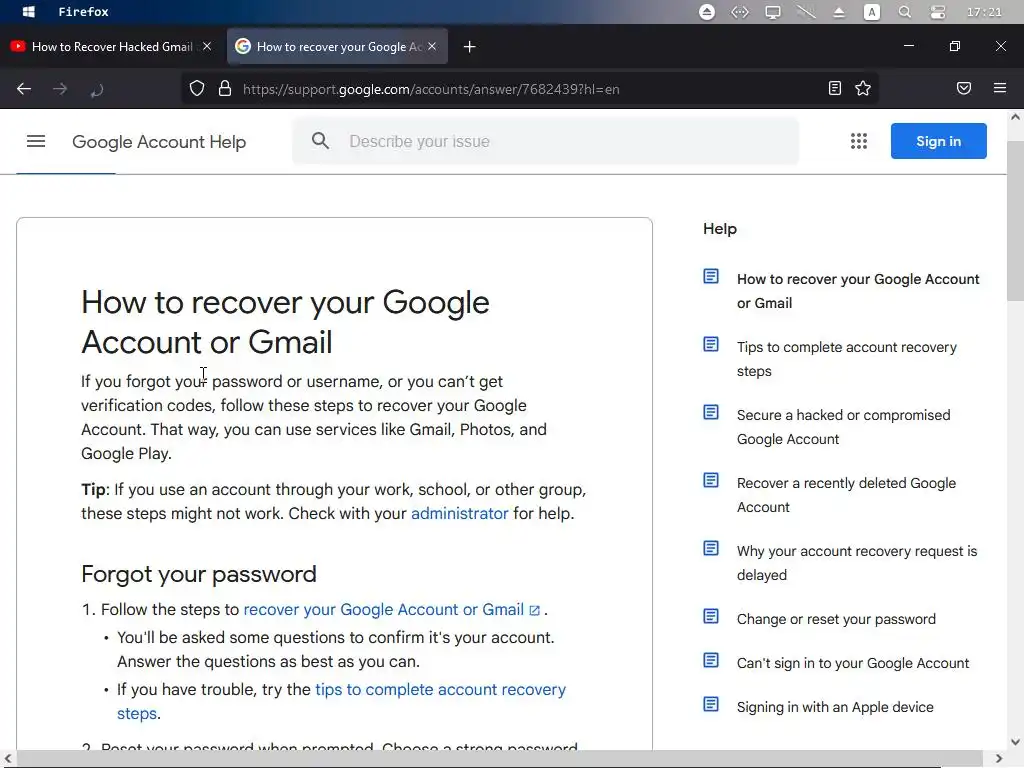Viewport: 1024px width, 768px height.
Task: Click the eject triangle tray icon
Action: pos(839,12)
